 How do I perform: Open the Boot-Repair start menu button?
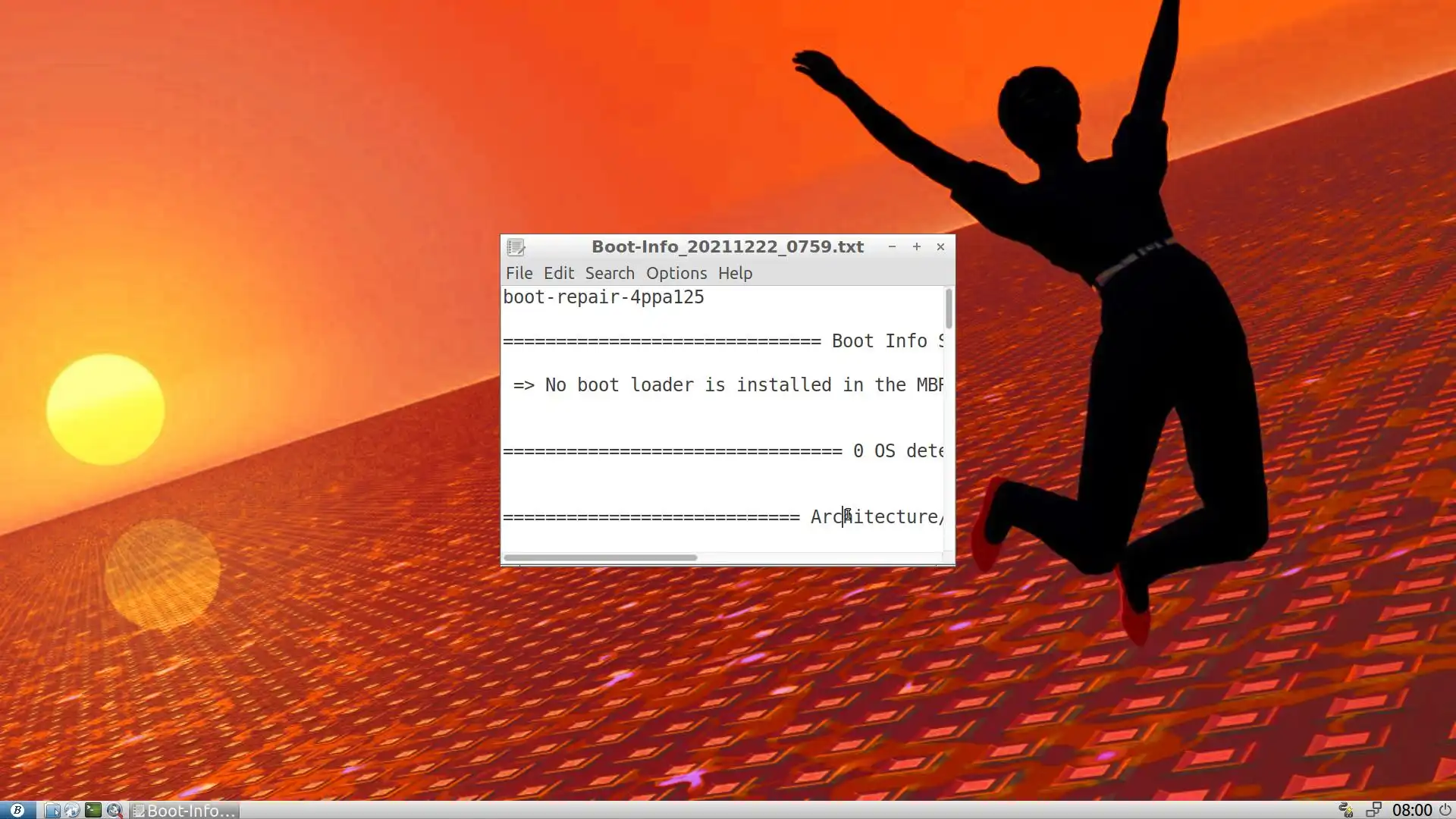tap(17, 810)
